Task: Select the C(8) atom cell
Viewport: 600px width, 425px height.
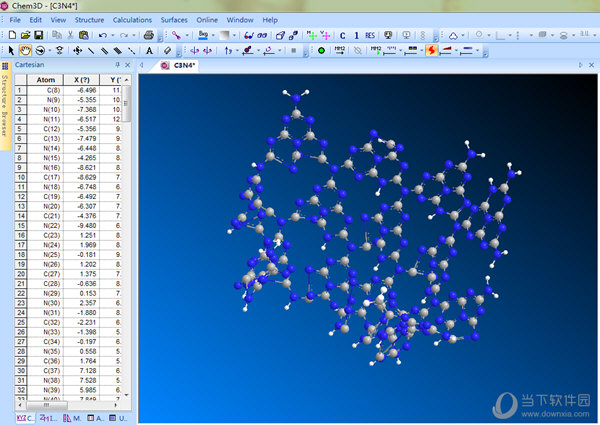Action: tap(46, 90)
